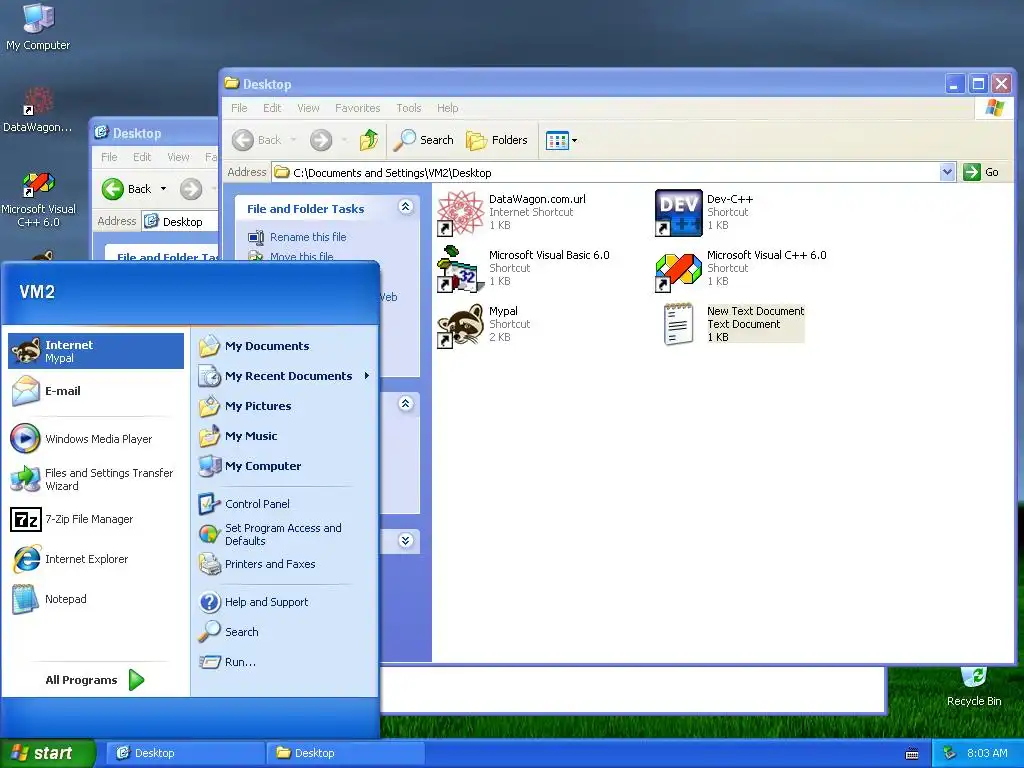
Task: Select New Text Document file
Action: click(733, 325)
